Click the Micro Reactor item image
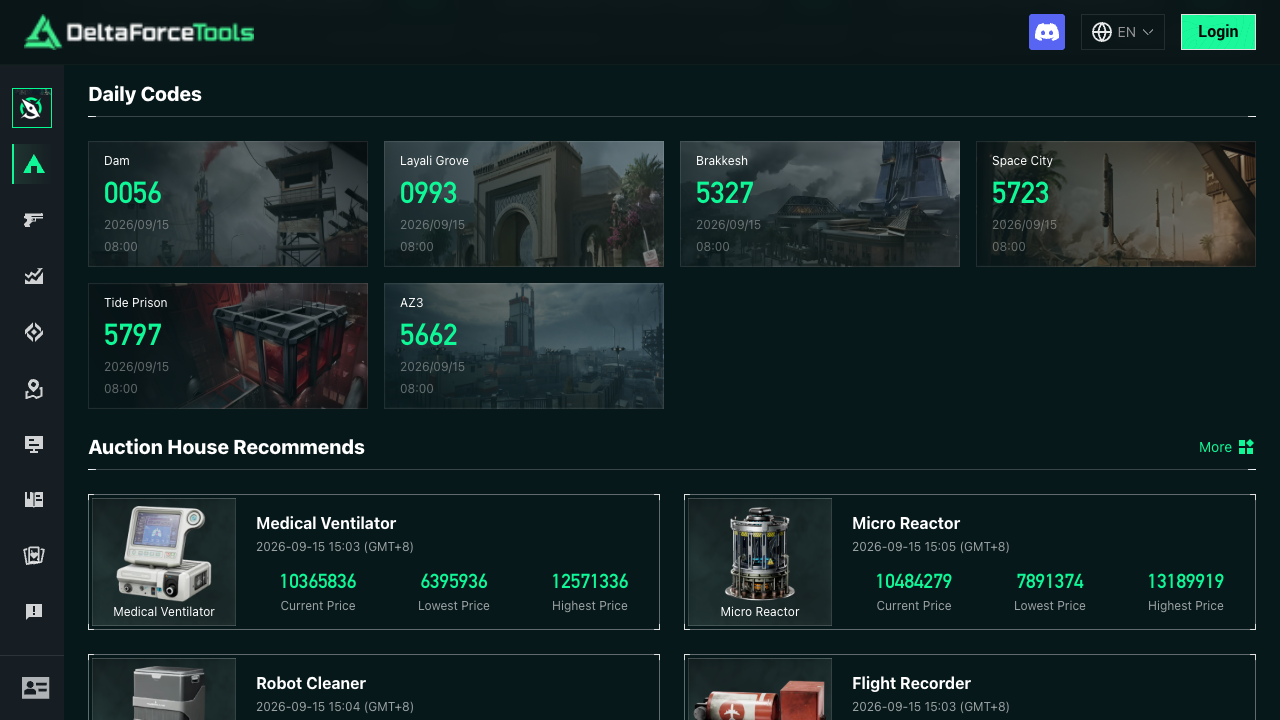The height and width of the screenshot is (720, 1280). pyautogui.click(x=760, y=562)
